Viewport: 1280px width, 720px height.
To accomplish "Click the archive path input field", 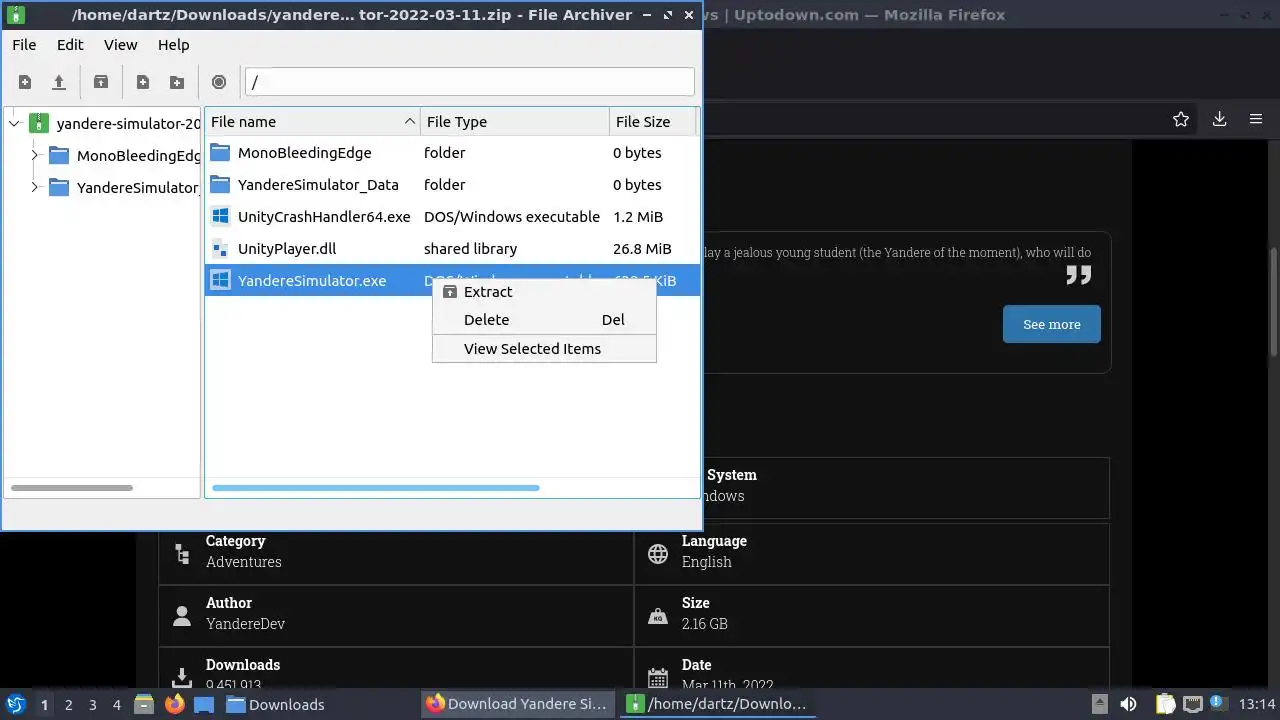I will [x=469, y=82].
